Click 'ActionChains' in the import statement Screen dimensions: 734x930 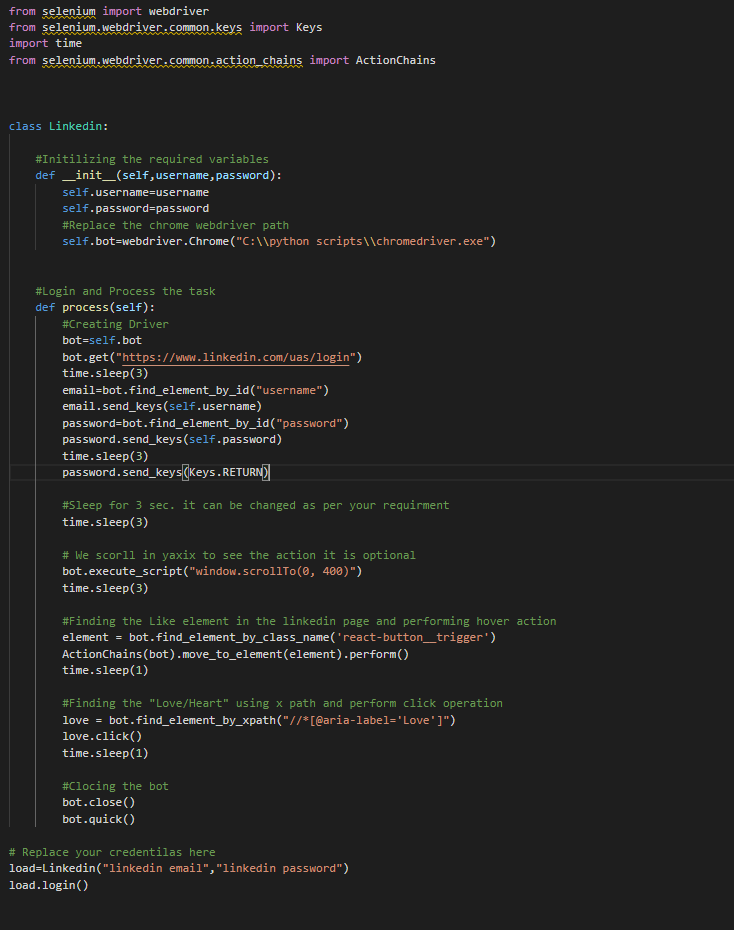(395, 60)
